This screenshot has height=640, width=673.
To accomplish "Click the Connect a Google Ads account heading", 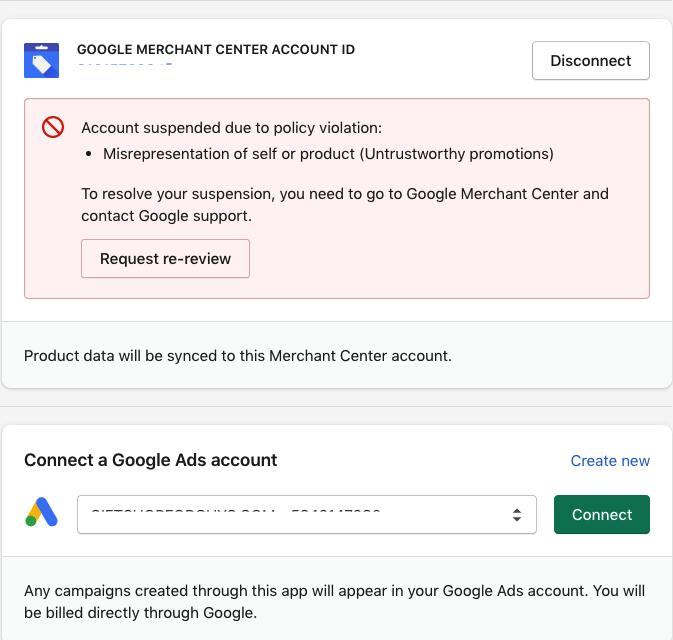I will click(x=150, y=461).
